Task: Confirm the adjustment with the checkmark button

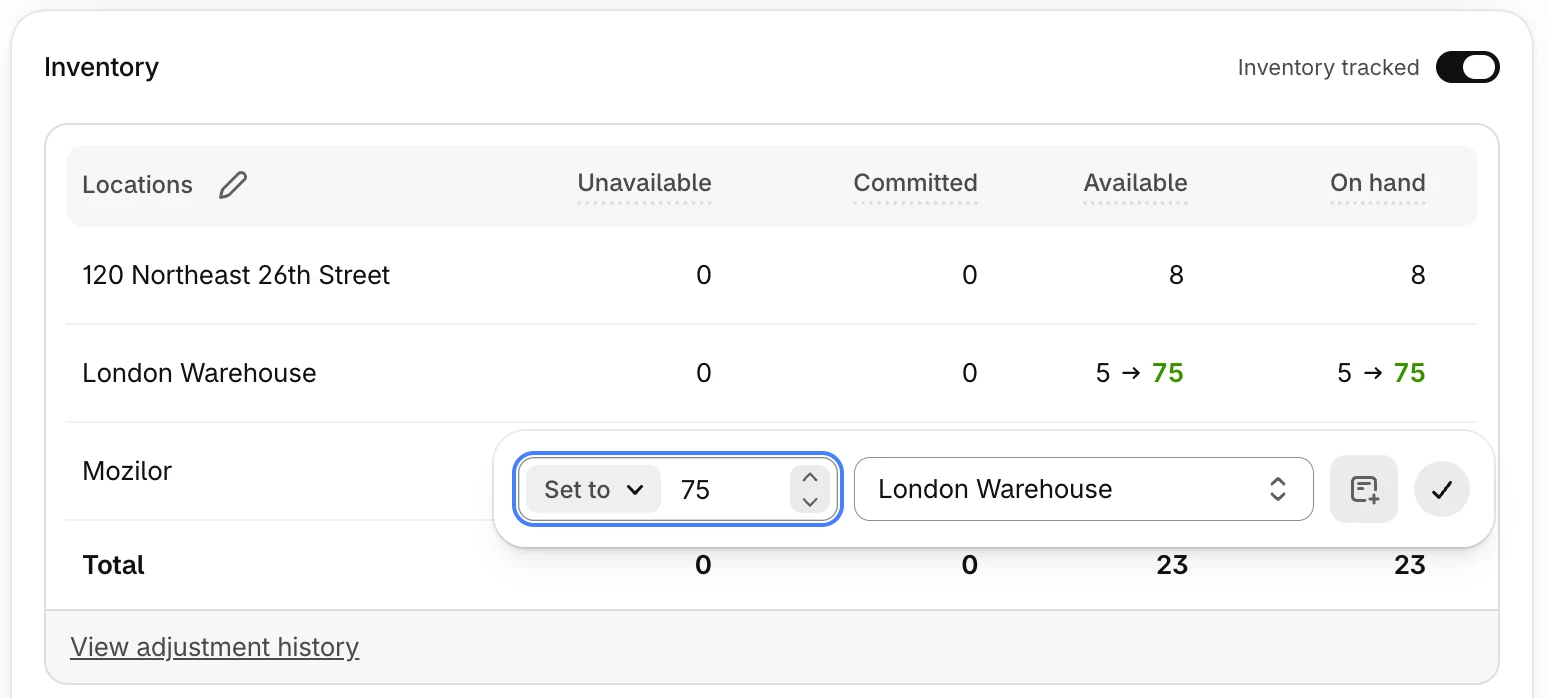Action: coord(1442,489)
